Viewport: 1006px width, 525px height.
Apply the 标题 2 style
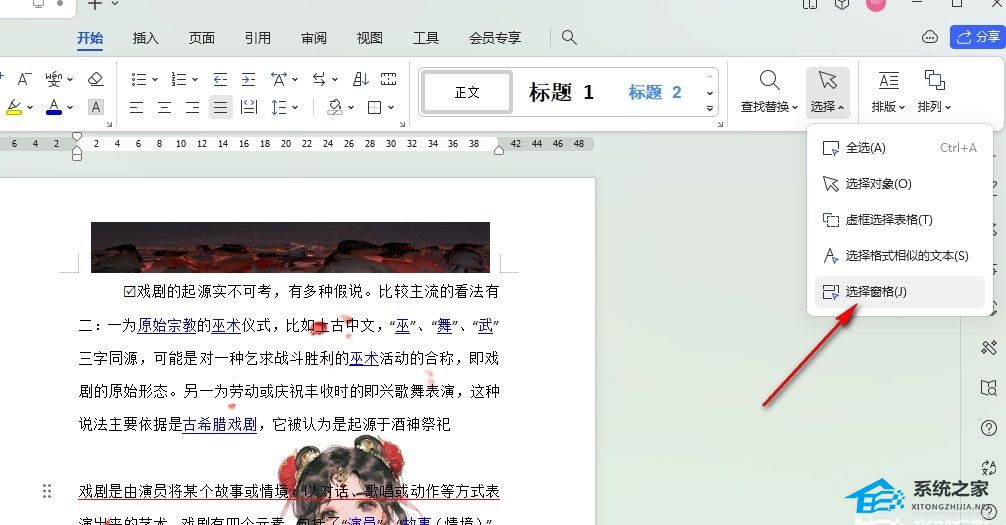tap(655, 92)
